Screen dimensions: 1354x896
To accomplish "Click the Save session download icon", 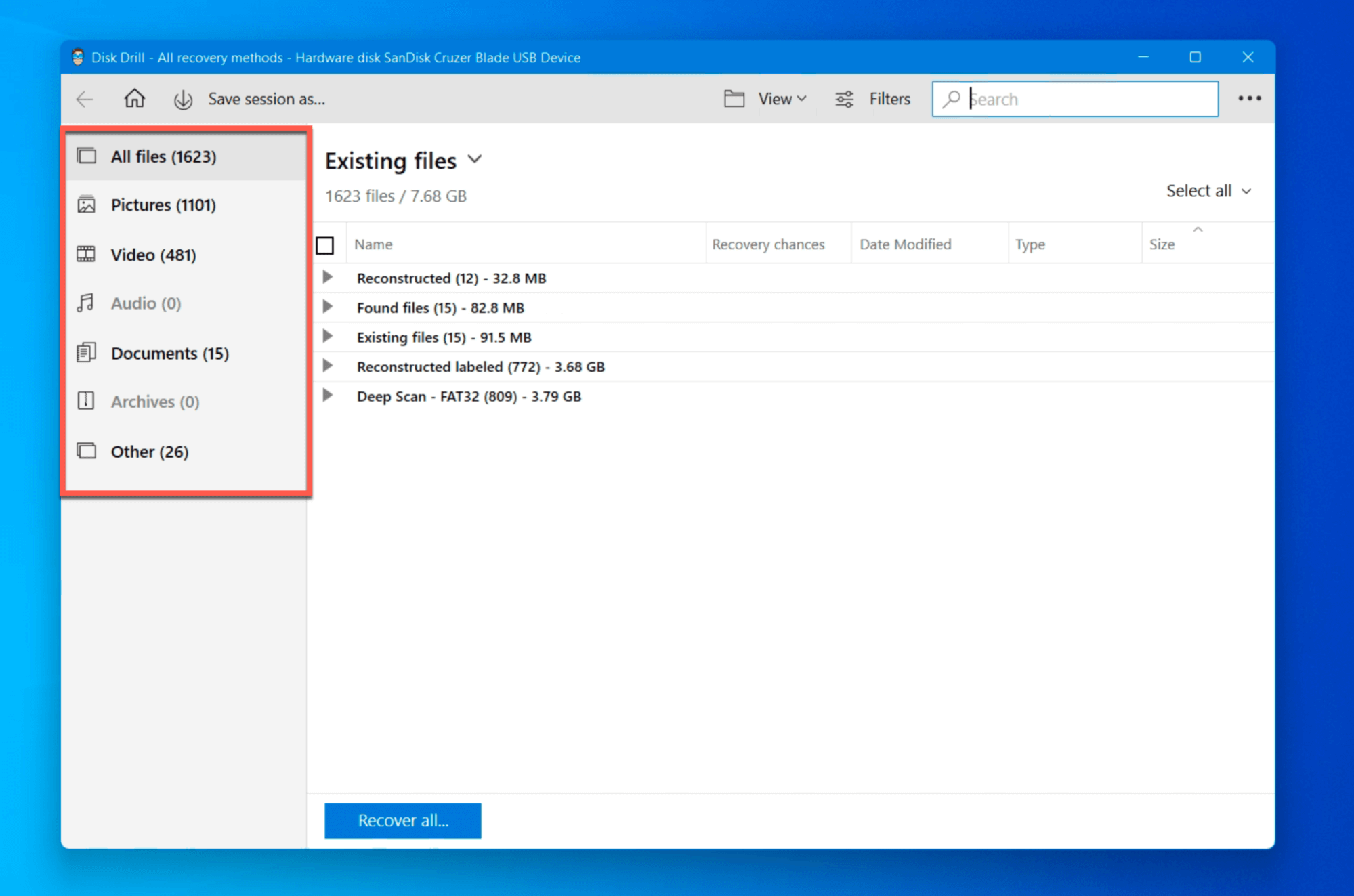I will click(183, 100).
